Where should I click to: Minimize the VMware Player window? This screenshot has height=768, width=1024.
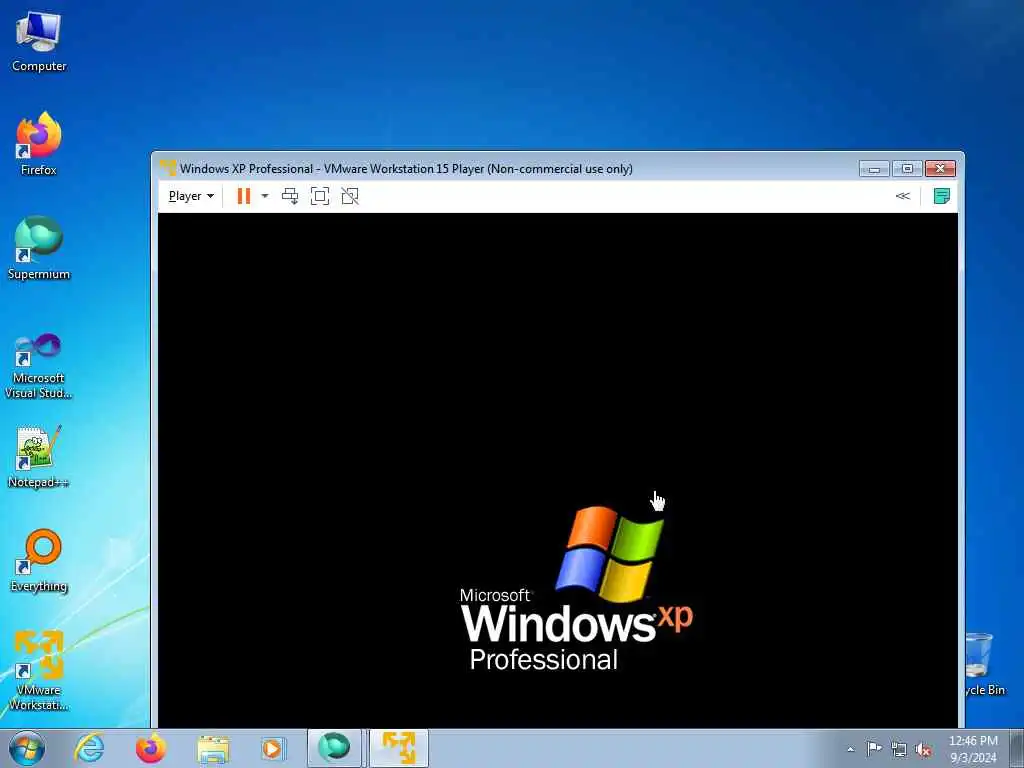pos(874,168)
